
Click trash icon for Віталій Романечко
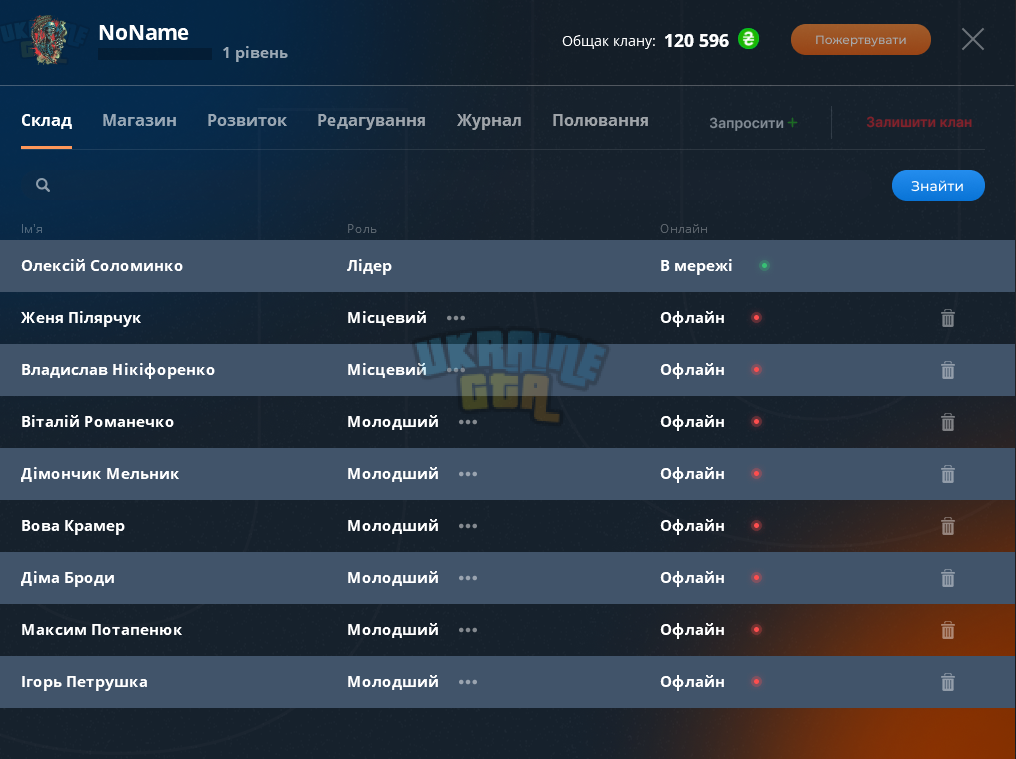pos(947,422)
